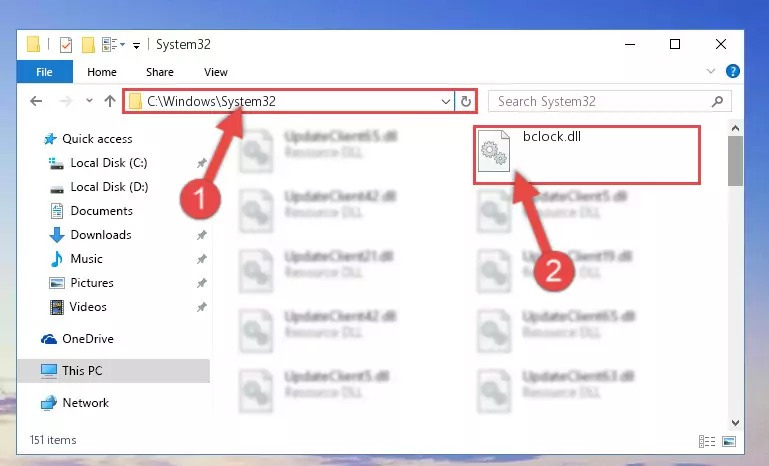The image size is (769, 466).
Task: Click the folder icon at title bar left
Action: click(x=33, y=44)
